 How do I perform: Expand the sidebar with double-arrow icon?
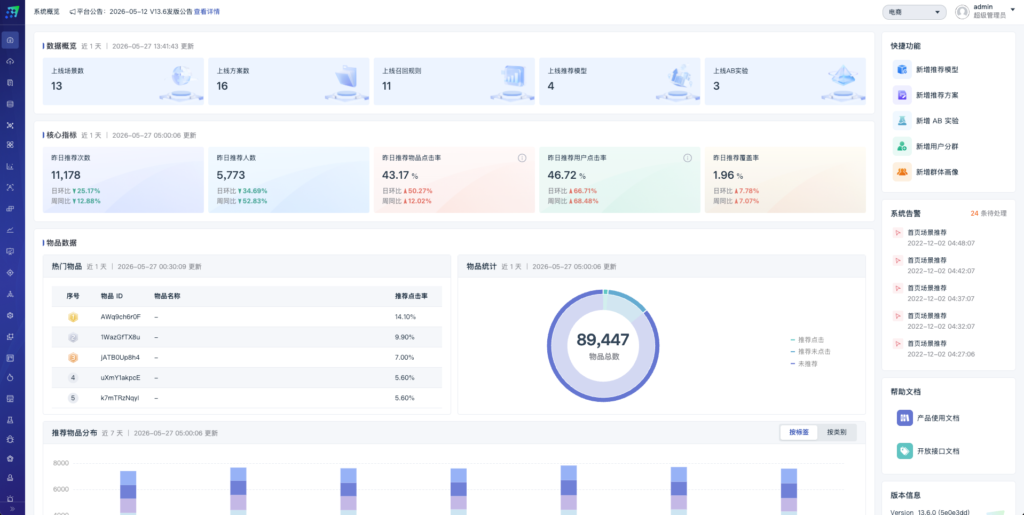[x=10, y=508]
